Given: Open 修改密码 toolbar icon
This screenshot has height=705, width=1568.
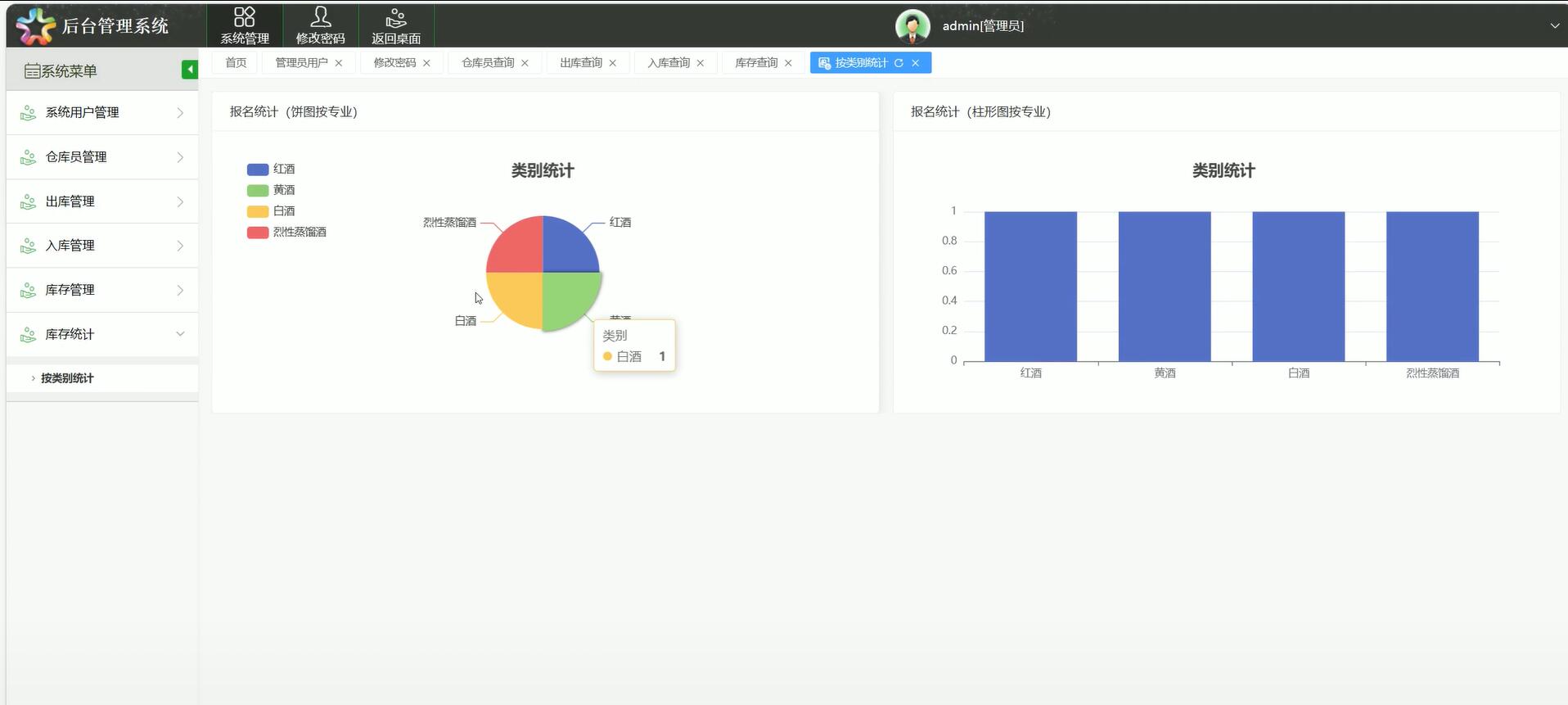Looking at the screenshot, I should (320, 25).
